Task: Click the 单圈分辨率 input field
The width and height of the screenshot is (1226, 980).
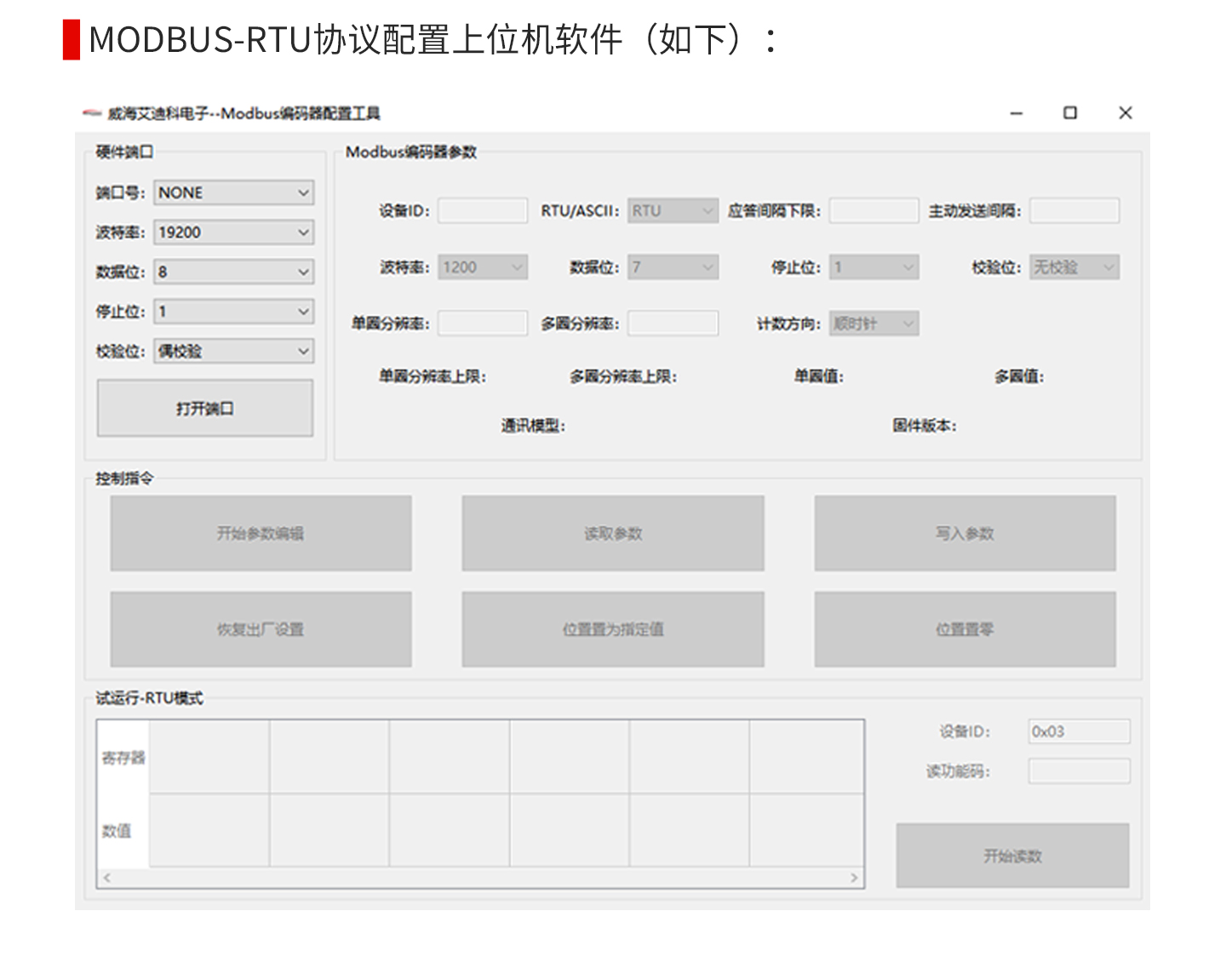Action: pos(483,324)
